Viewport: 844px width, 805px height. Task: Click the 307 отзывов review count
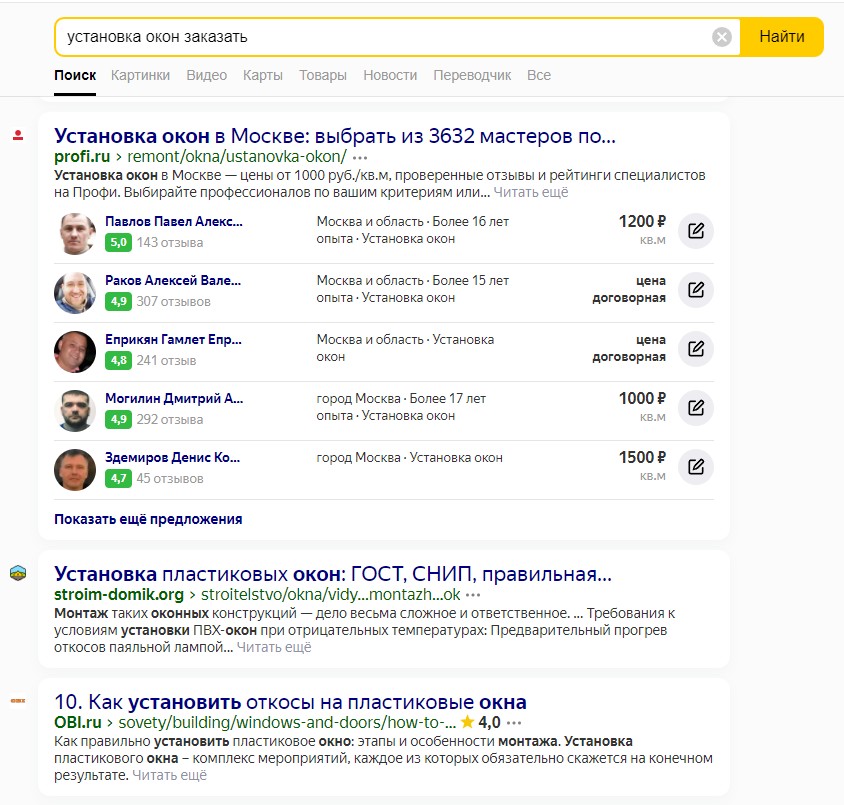click(173, 301)
